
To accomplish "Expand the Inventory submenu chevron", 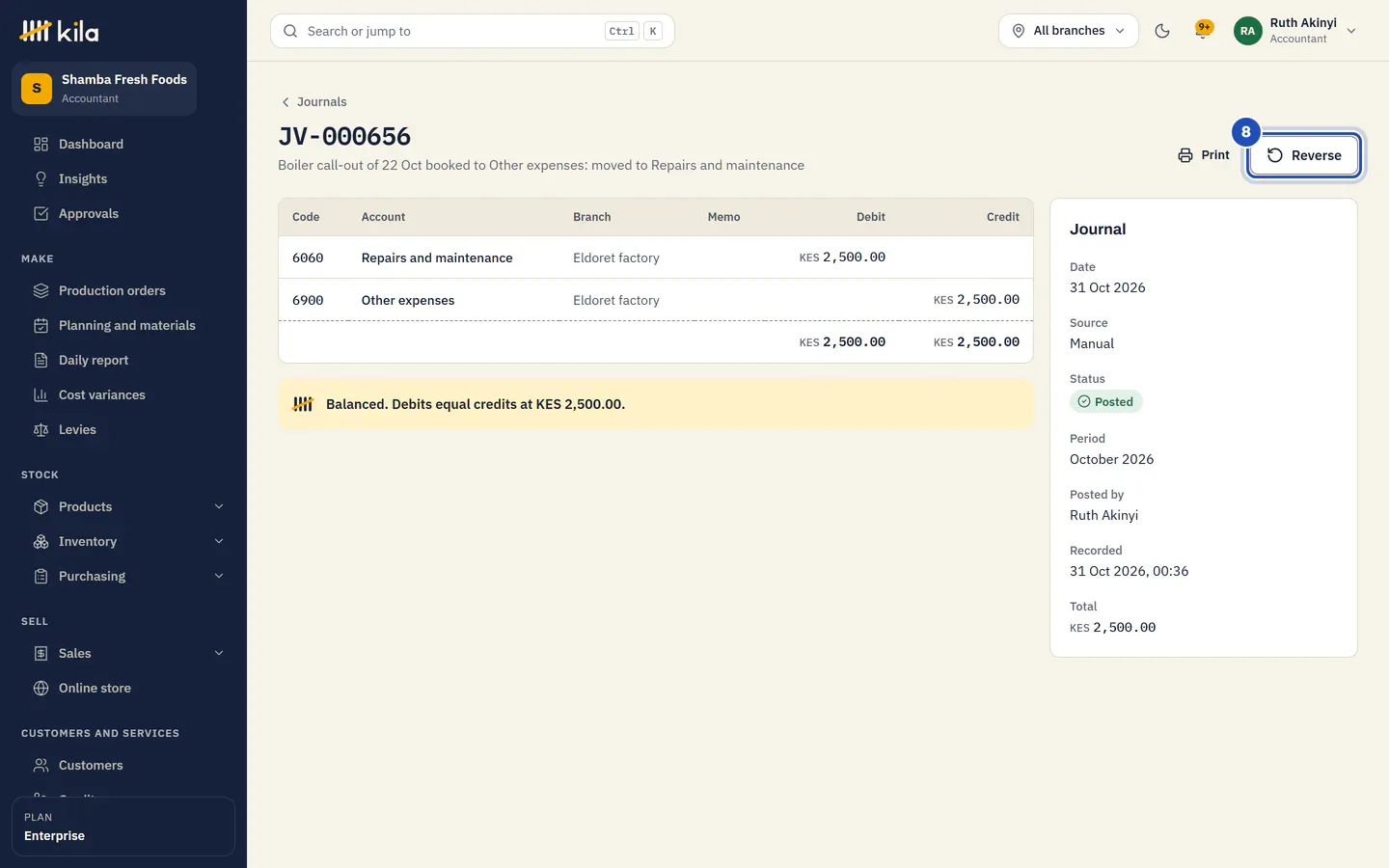I will coord(219,541).
